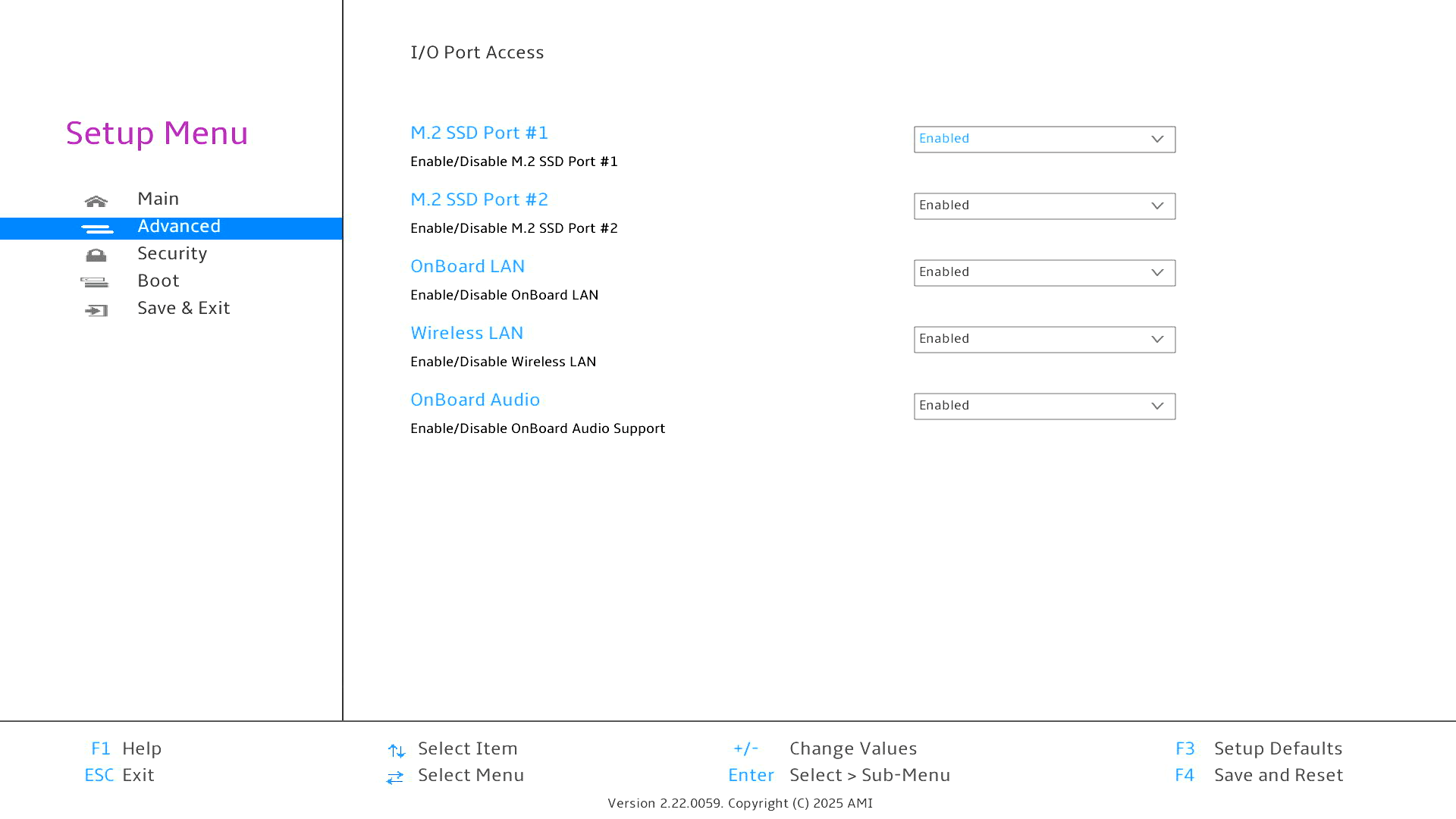The width and height of the screenshot is (1456, 819).
Task: Click the +/- Change Values symbol
Action: tap(745, 748)
